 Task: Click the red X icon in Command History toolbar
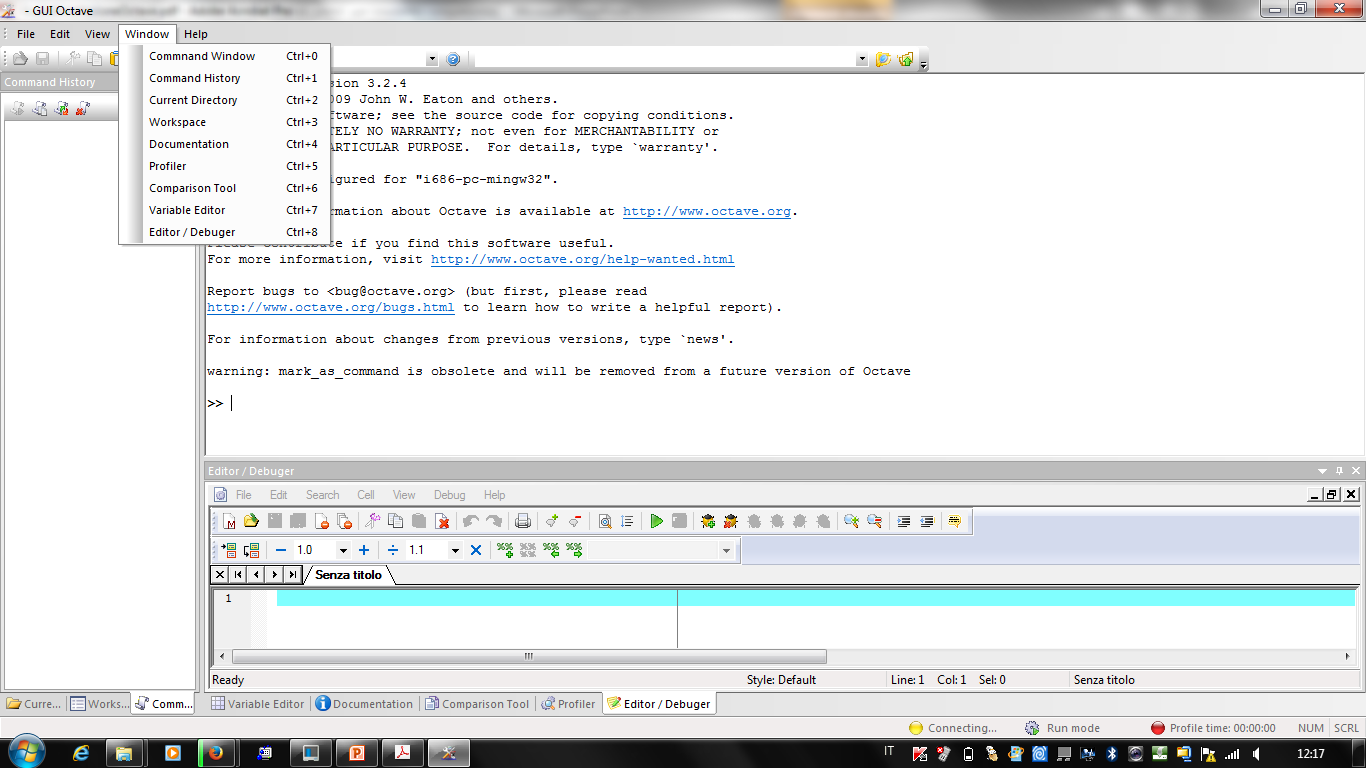pos(83,108)
